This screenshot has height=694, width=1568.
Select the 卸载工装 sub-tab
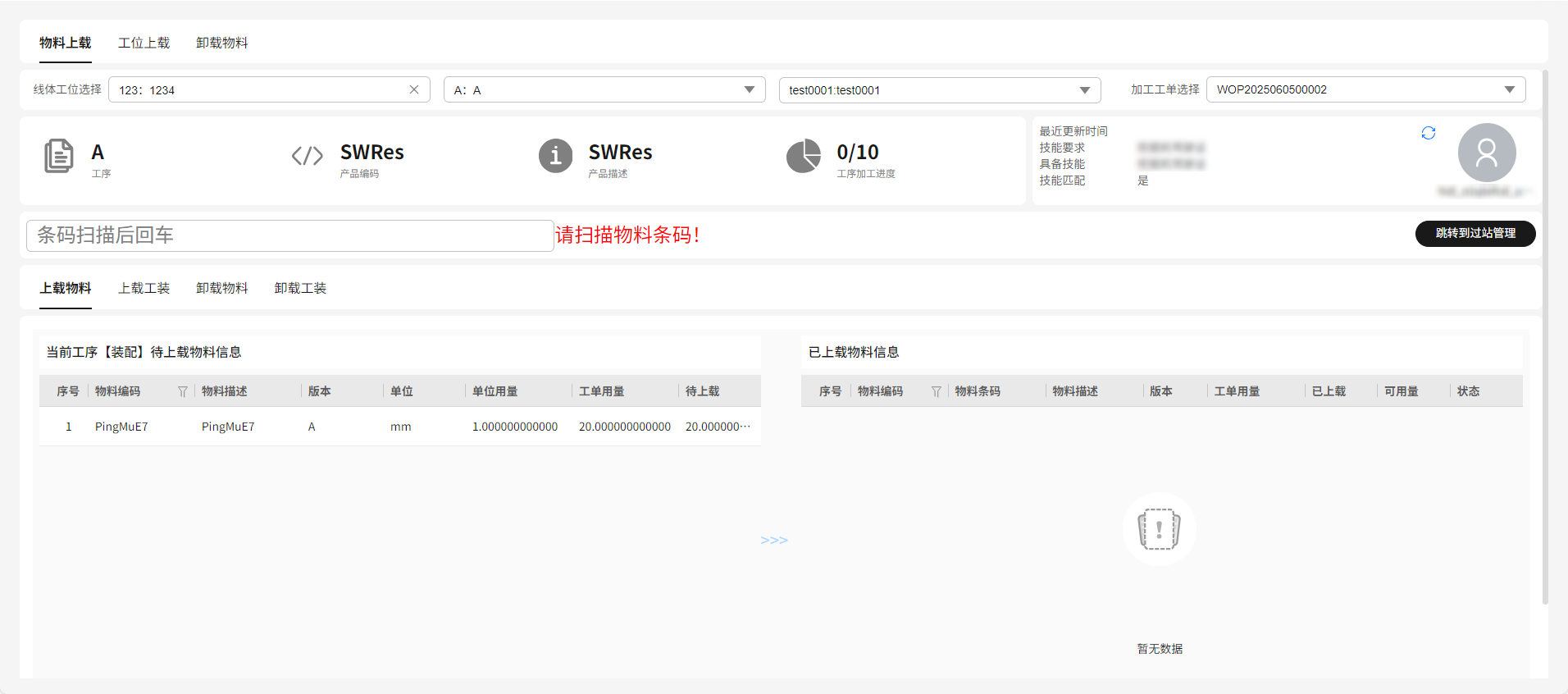pos(300,288)
